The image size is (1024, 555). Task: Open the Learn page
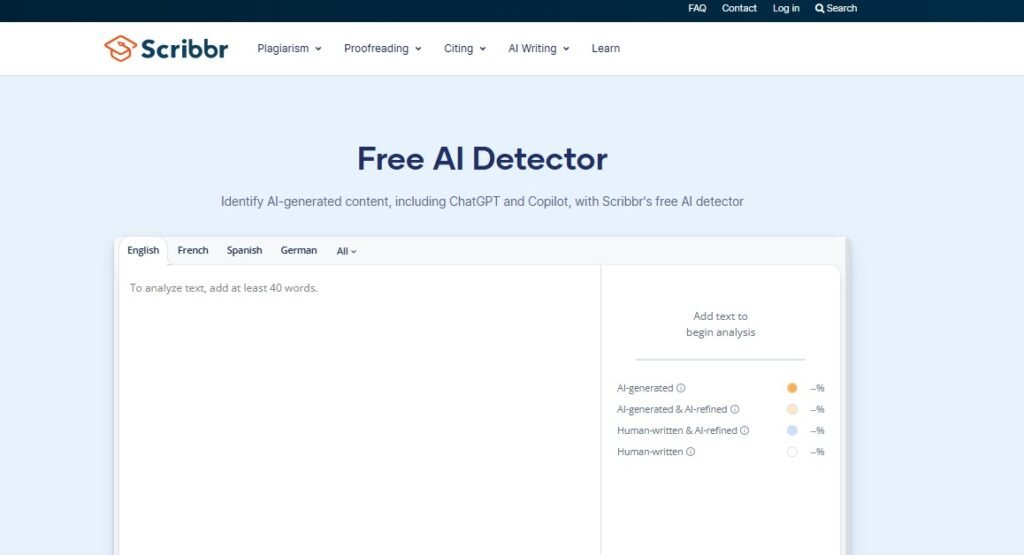tap(605, 48)
